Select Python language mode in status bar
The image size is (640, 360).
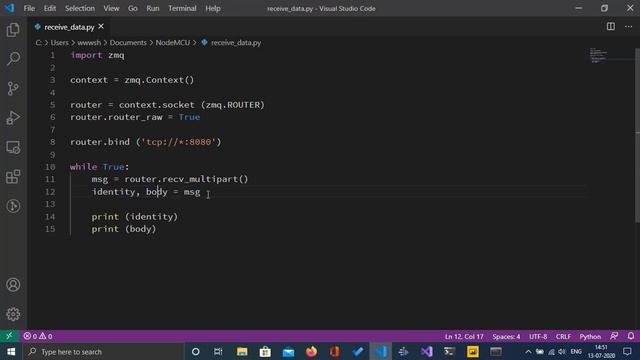(590, 336)
